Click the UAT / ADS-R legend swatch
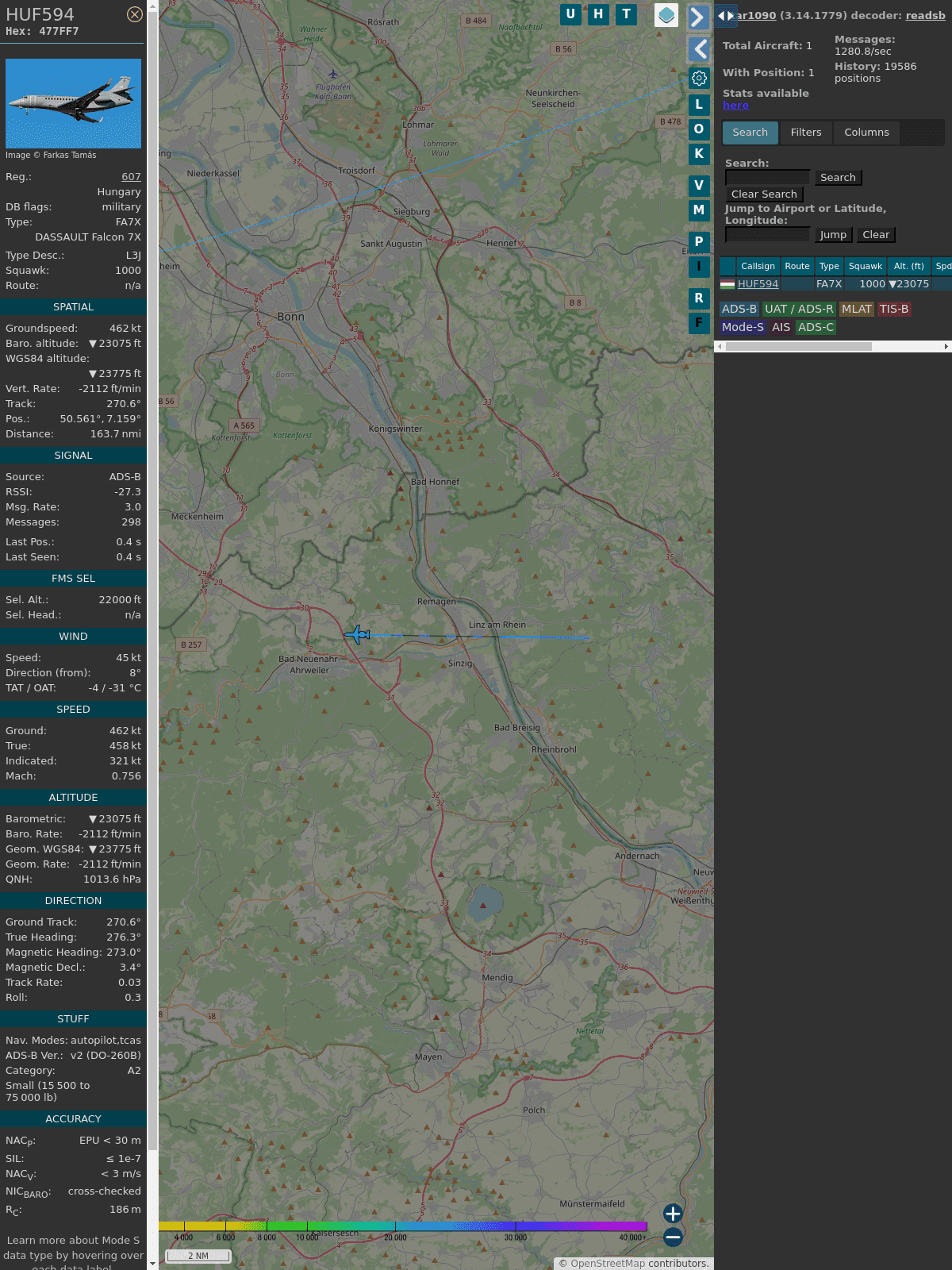This screenshot has height=1270, width=952. pyautogui.click(x=799, y=310)
